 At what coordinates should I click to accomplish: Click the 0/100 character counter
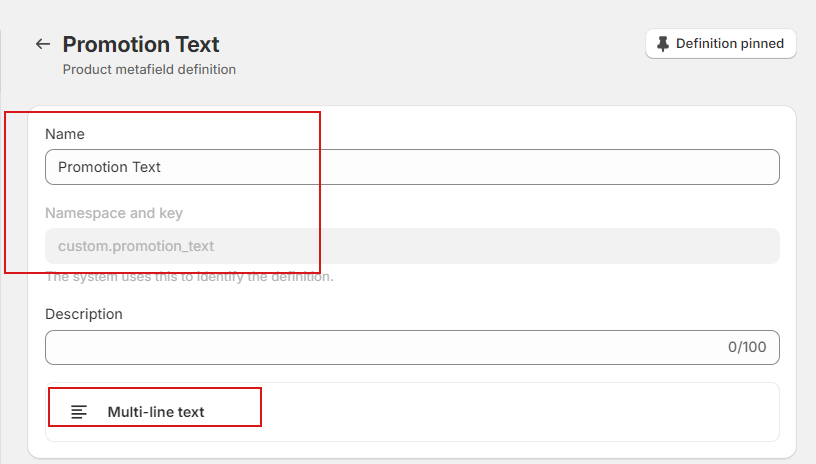click(x=746, y=348)
